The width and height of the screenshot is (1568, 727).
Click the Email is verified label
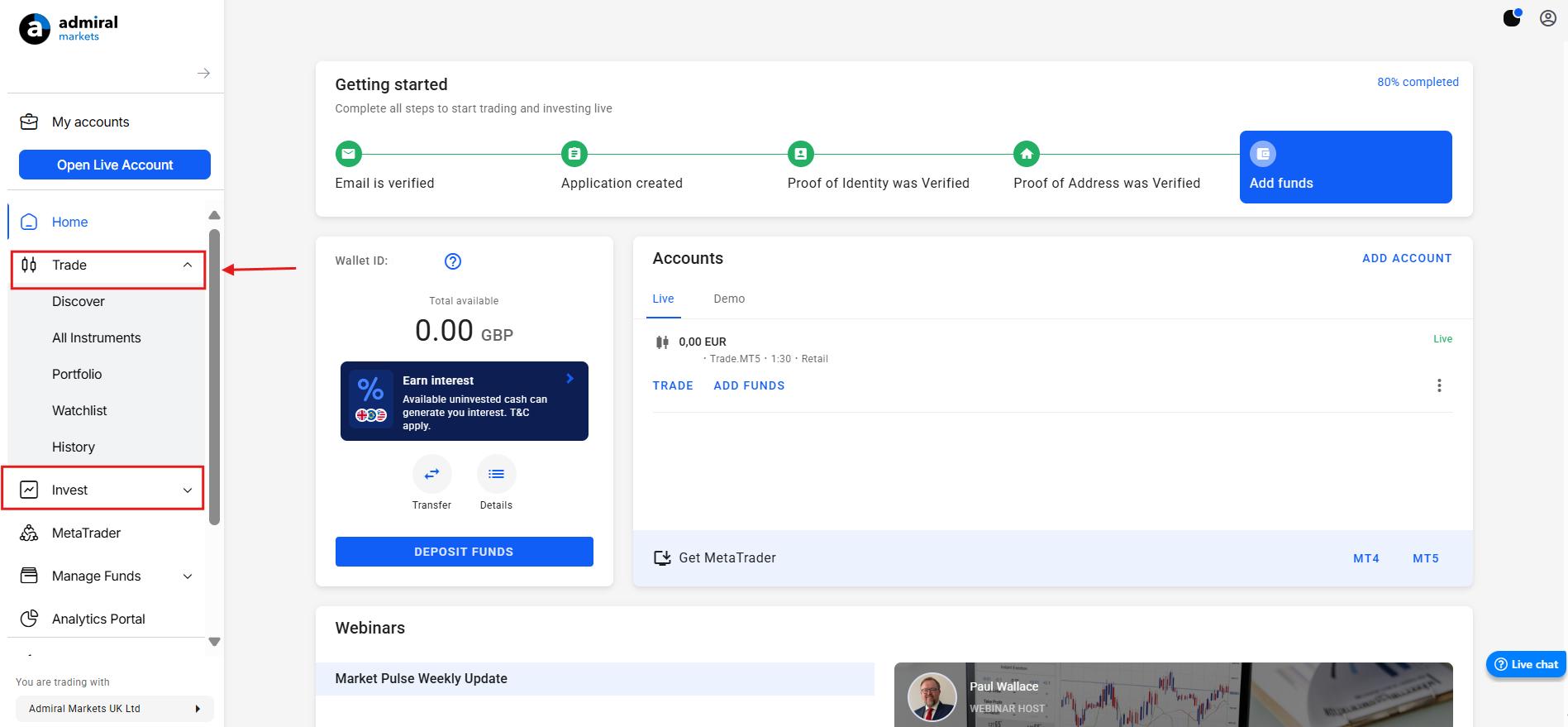click(385, 183)
